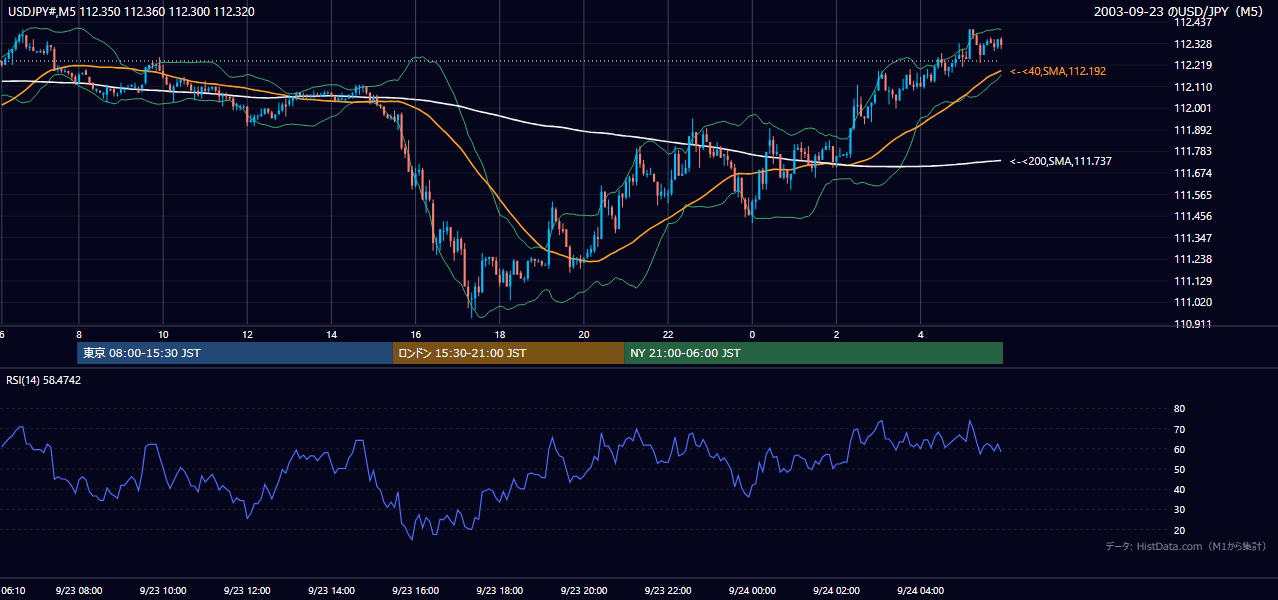Click price axis value 111.892

click(1193, 130)
